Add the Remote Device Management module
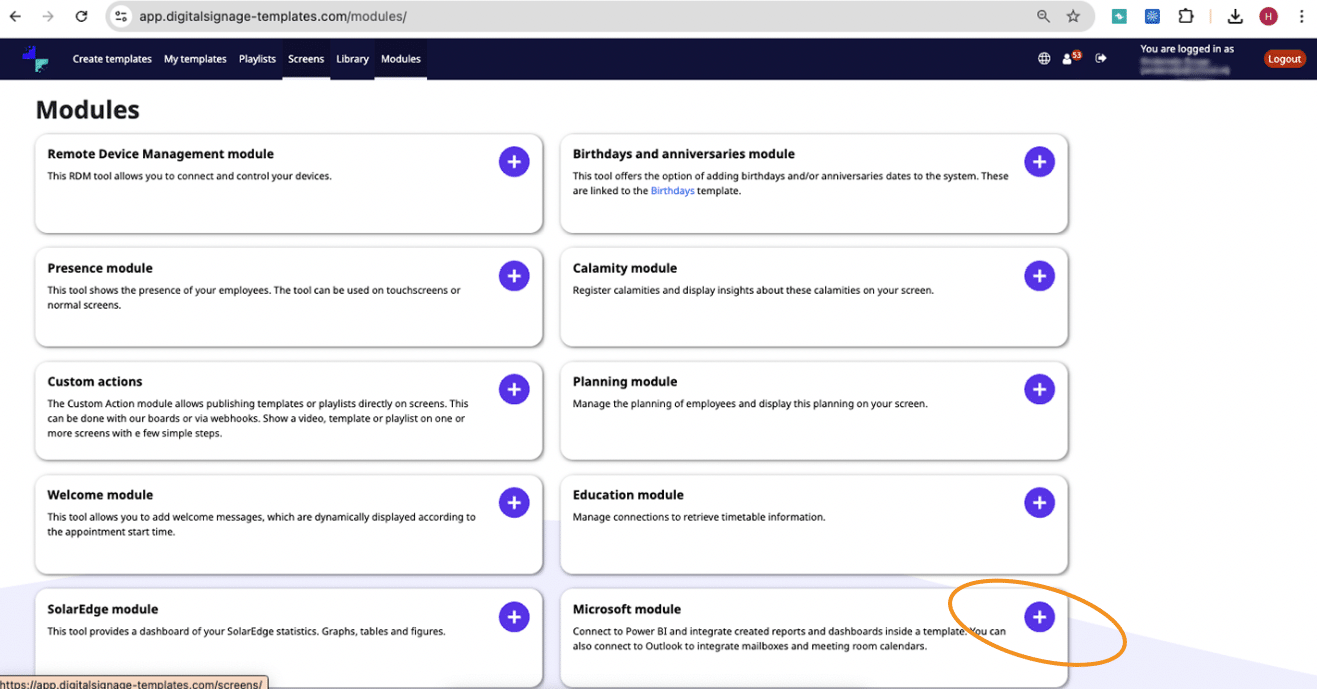The width and height of the screenshot is (1317, 689). click(514, 162)
